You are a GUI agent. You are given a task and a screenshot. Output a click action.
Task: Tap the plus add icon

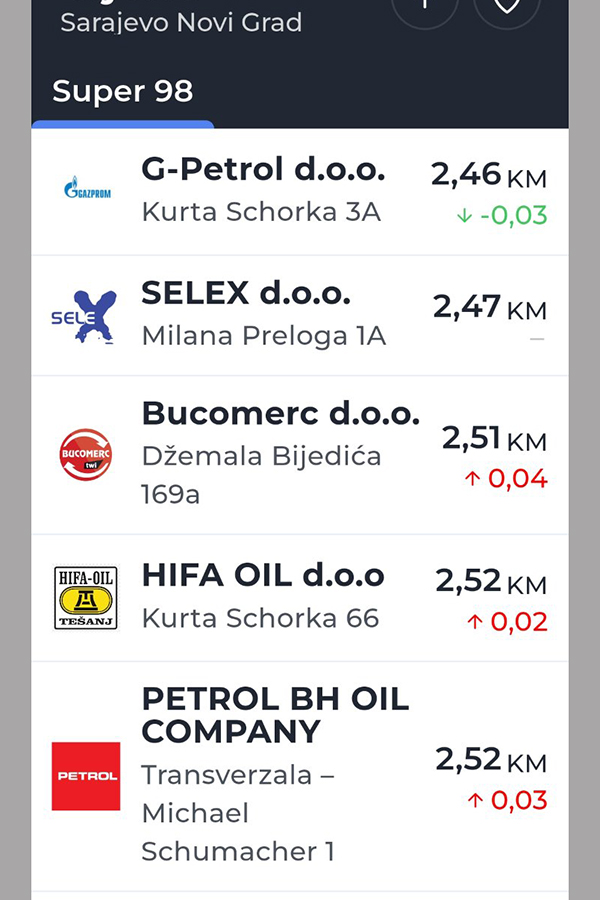click(x=425, y=5)
